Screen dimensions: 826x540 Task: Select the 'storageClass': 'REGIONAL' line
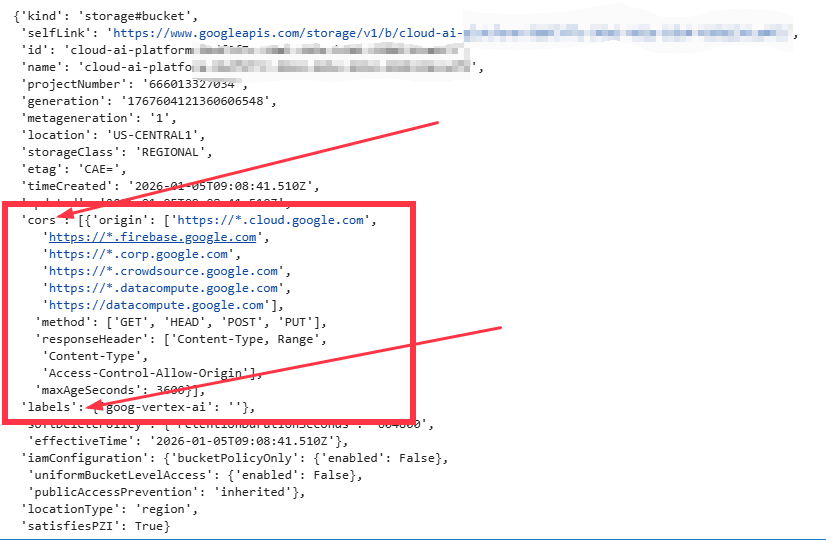[116, 152]
